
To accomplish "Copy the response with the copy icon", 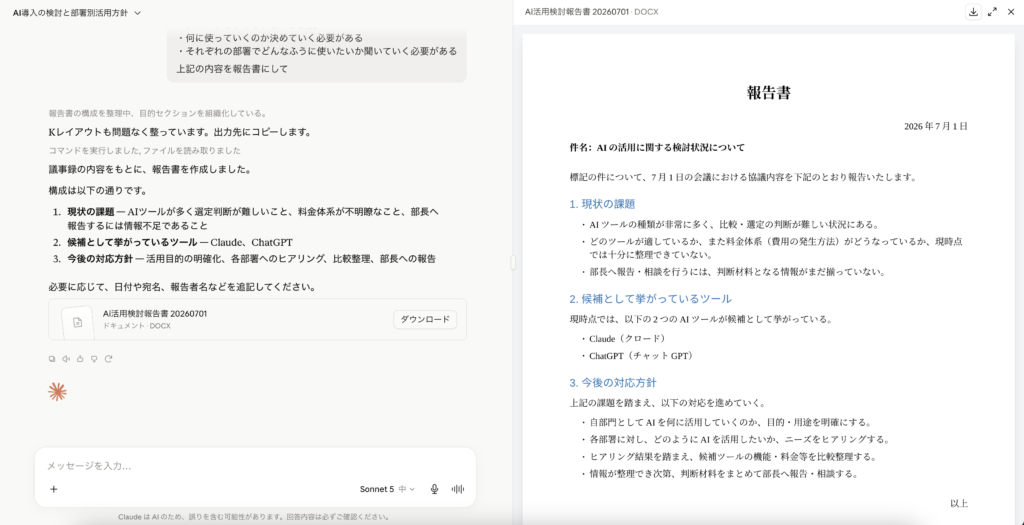I will coord(52,358).
